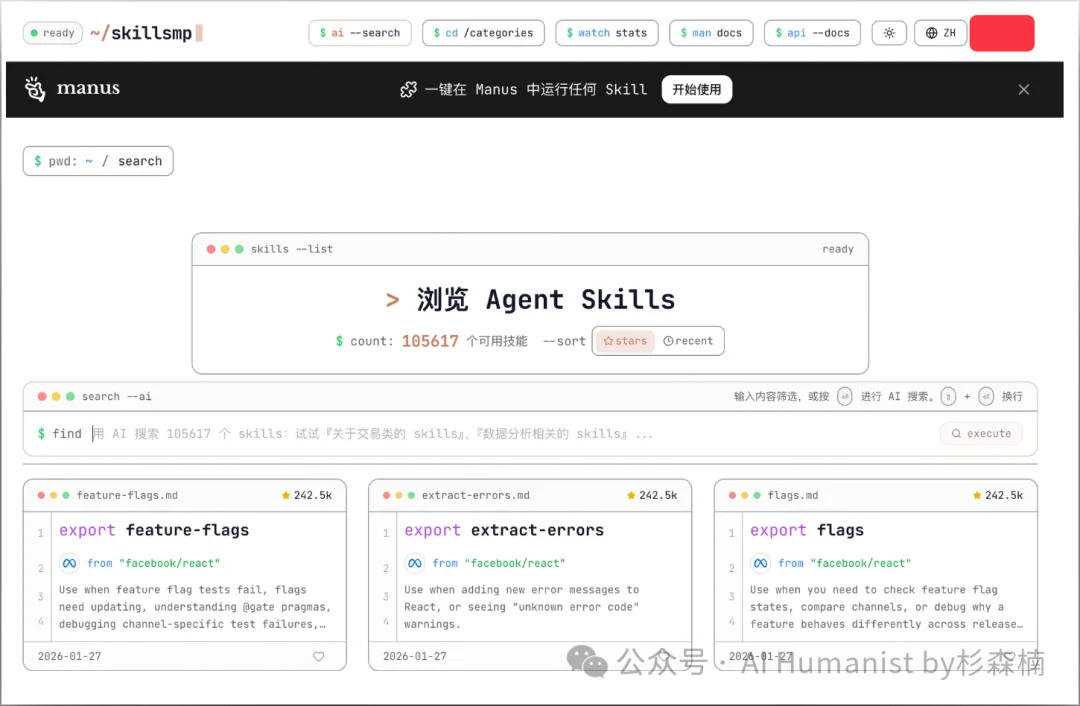This screenshot has height=706, width=1080.
Task: Click the clock icon inside recent pill
Action: coord(667,340)
